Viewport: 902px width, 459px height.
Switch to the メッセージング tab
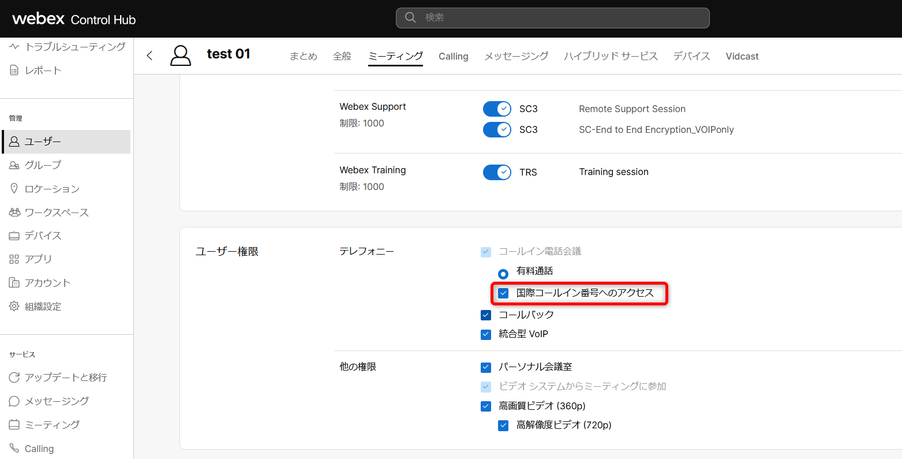pos(516,56)
